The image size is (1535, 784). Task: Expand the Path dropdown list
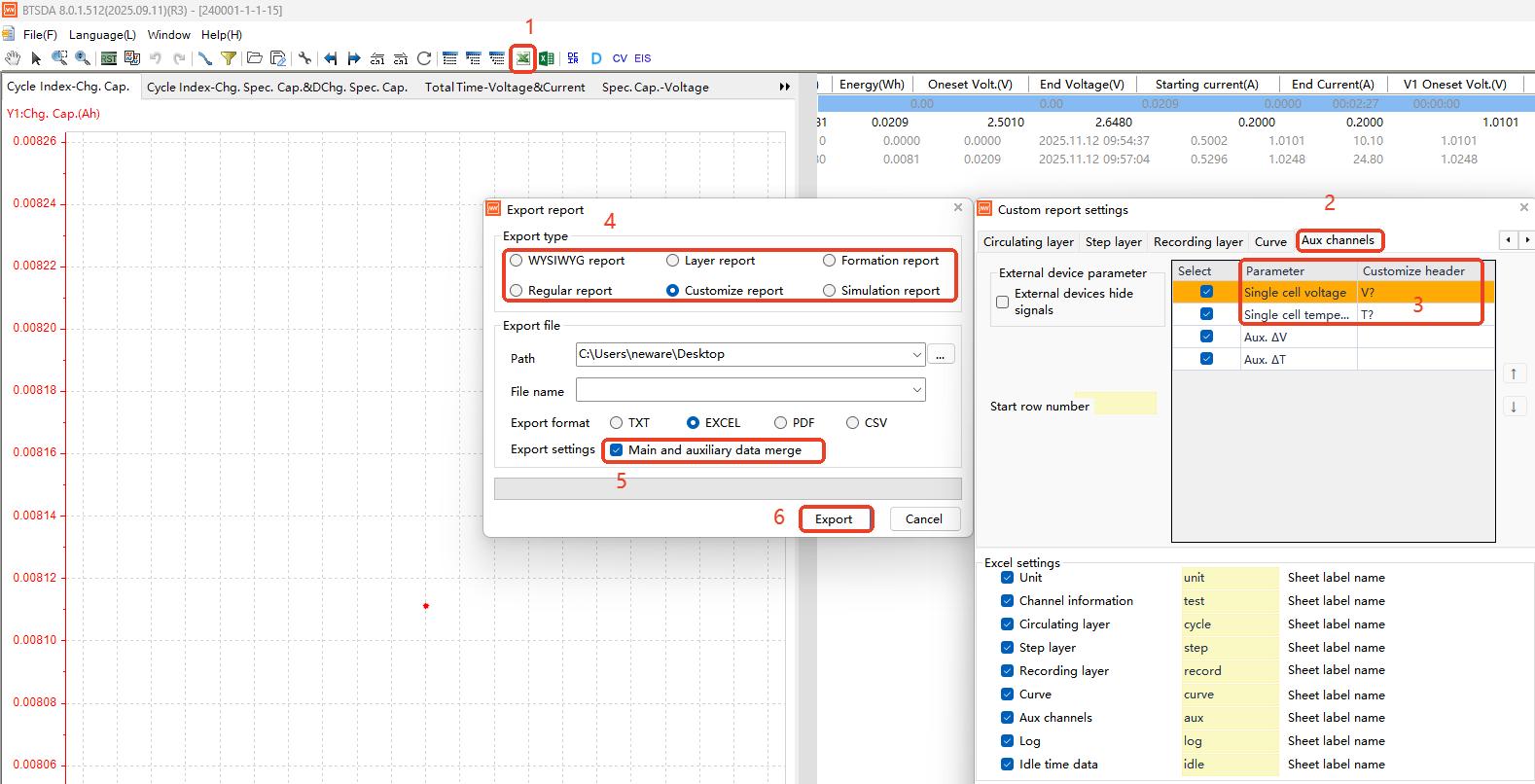click(916, 355)
